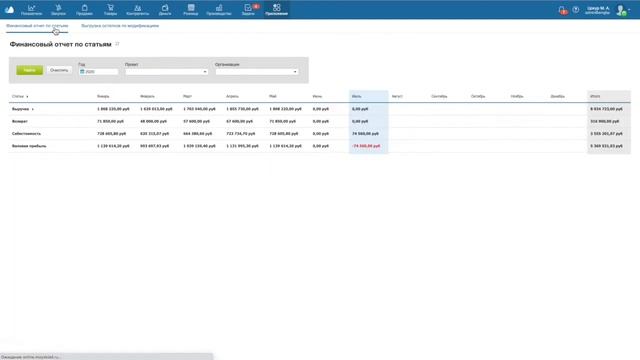Click the Январь column header

[103, 96]
